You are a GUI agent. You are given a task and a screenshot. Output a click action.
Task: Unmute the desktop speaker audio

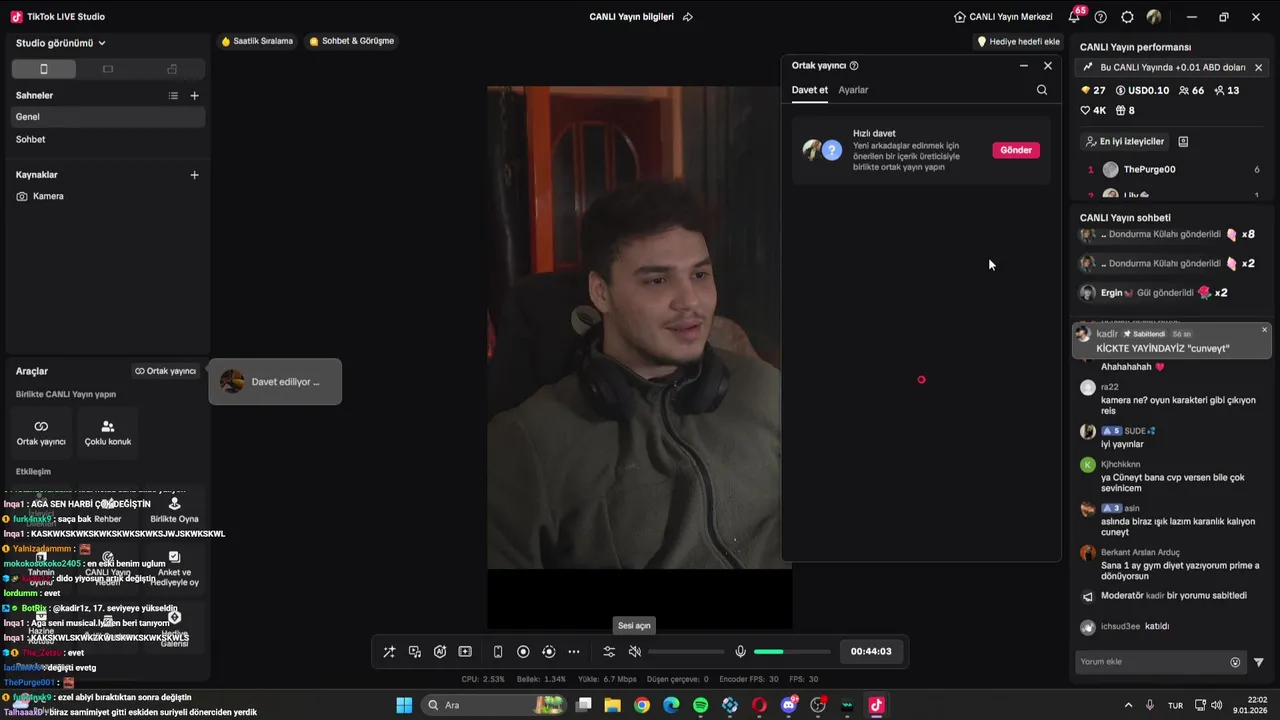pyautogui.click(x=634, y=652)
